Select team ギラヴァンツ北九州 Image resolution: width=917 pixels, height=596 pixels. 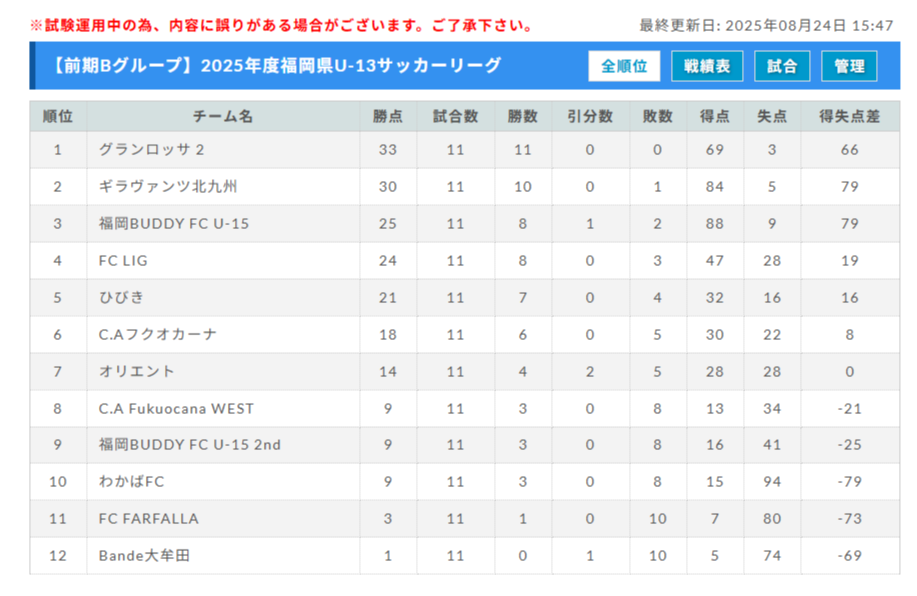coord(168,187)
